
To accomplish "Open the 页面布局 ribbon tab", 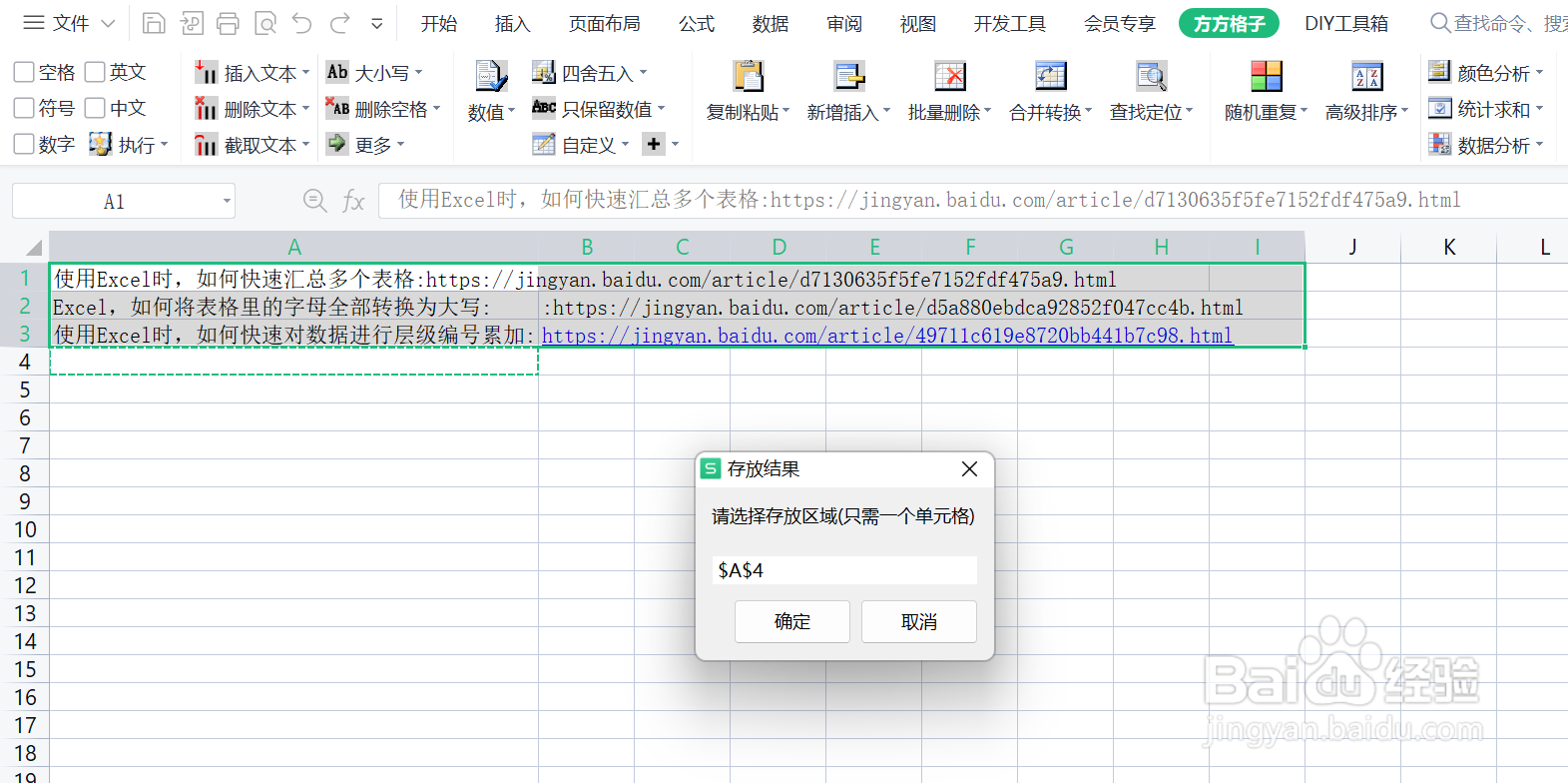I will 605,23.
